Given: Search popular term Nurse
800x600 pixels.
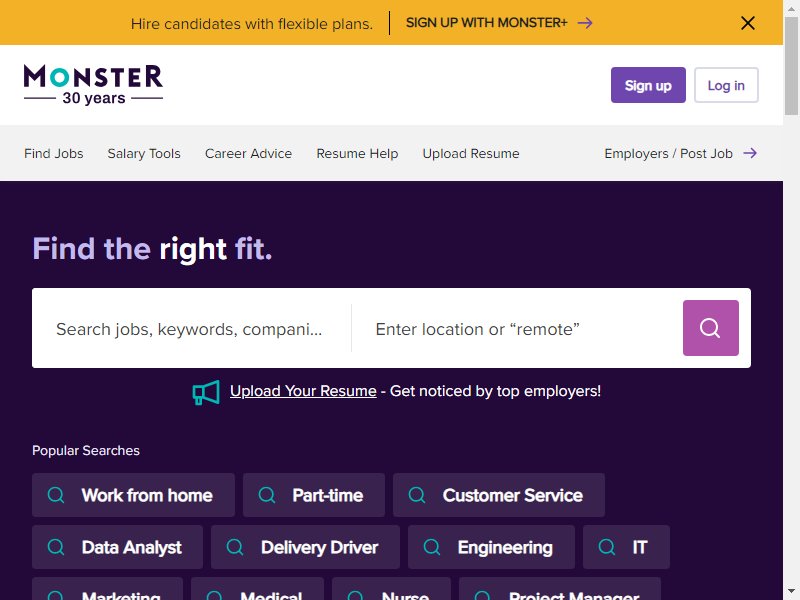Looking at the screenshot, I should [x=391, y=589].
